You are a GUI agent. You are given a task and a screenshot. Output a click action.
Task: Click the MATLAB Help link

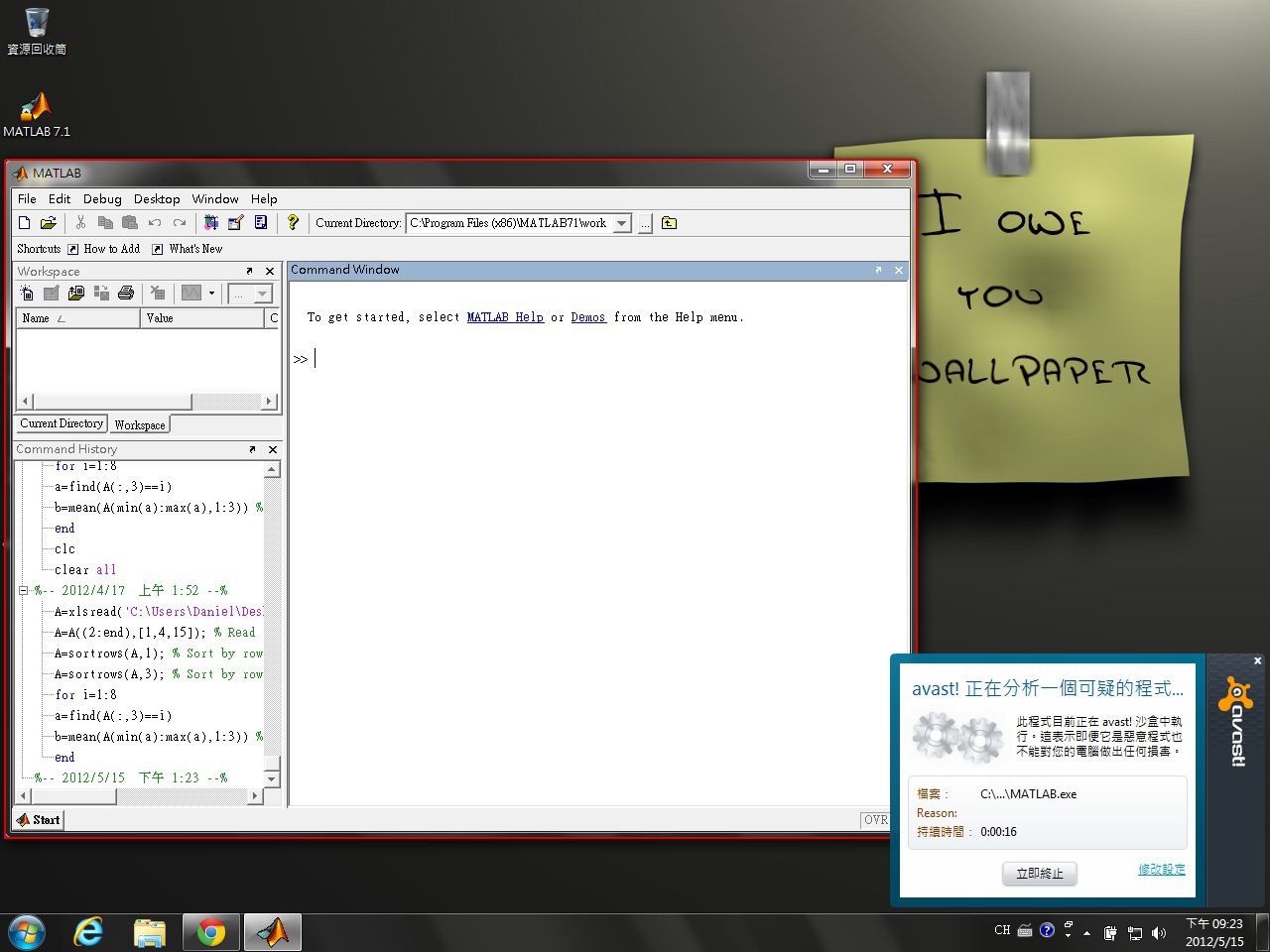click(x=505, y=317)
